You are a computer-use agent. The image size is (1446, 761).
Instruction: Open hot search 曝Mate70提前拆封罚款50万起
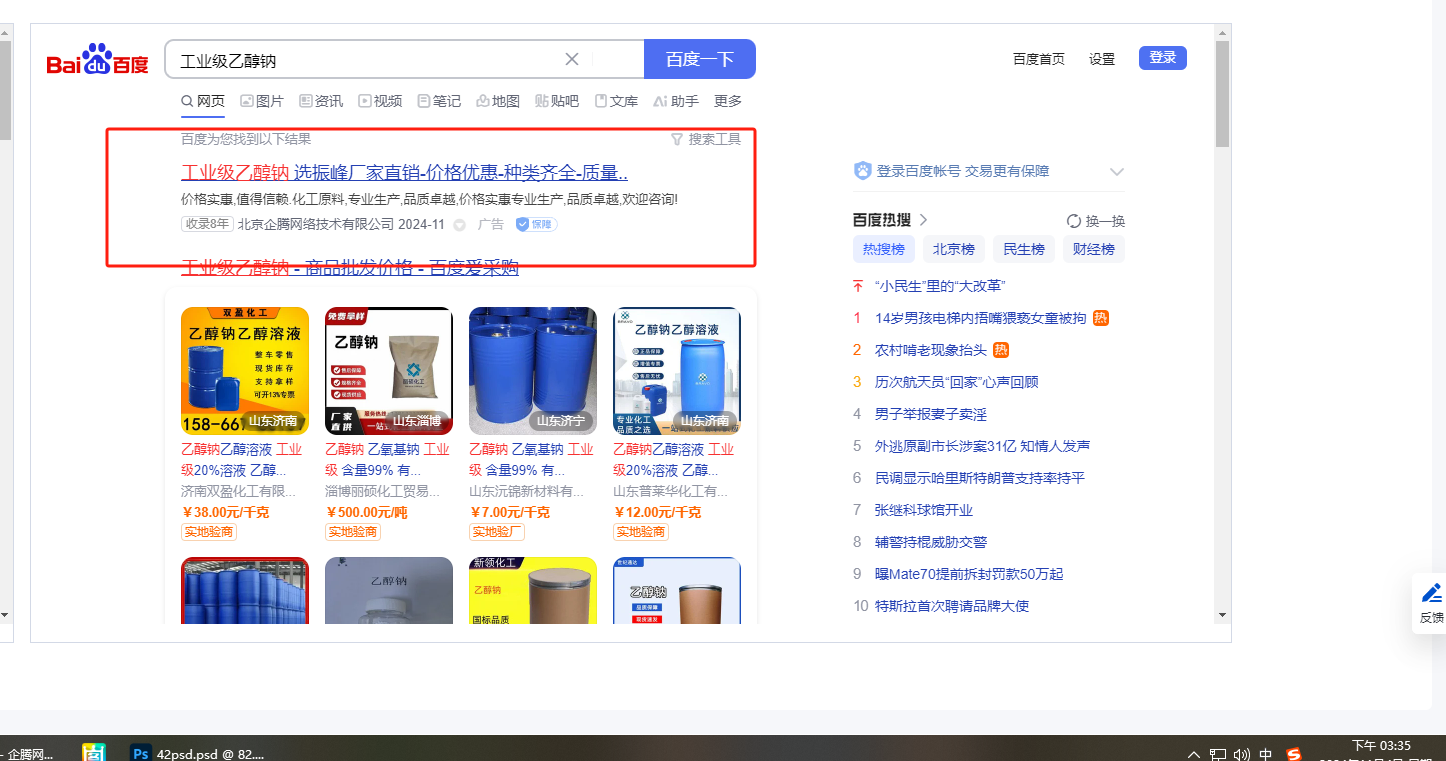[969, 574]
